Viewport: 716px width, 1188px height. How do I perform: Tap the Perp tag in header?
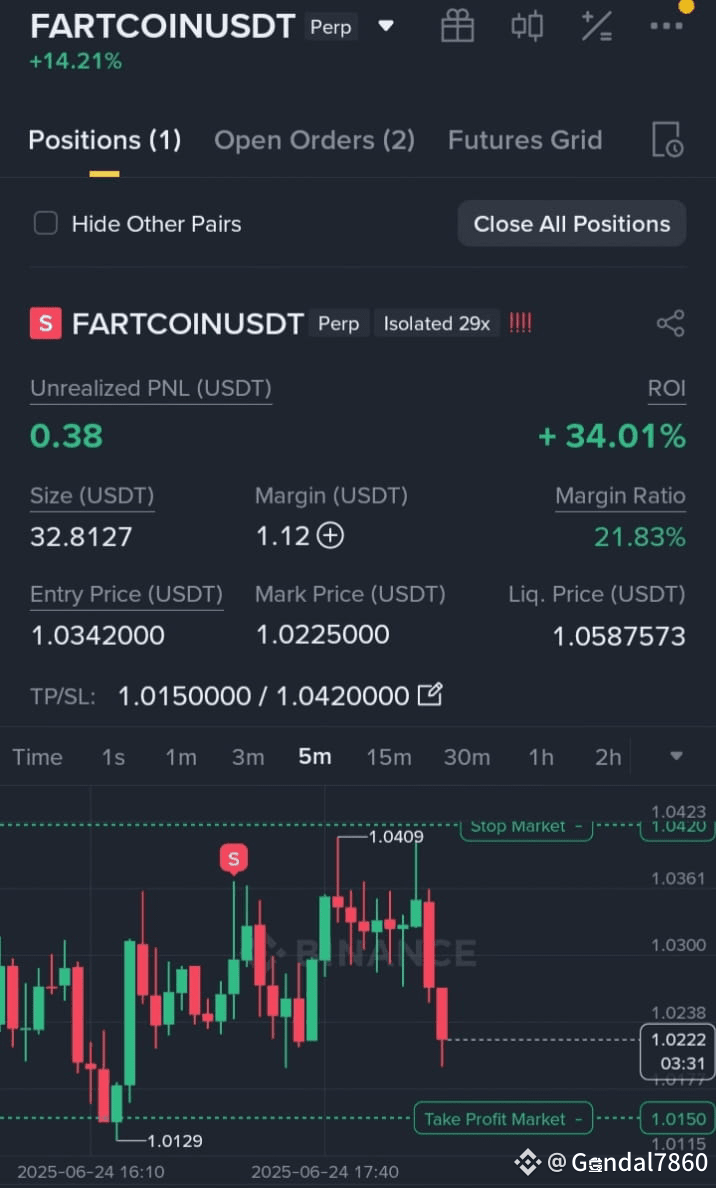coord(331,27)
